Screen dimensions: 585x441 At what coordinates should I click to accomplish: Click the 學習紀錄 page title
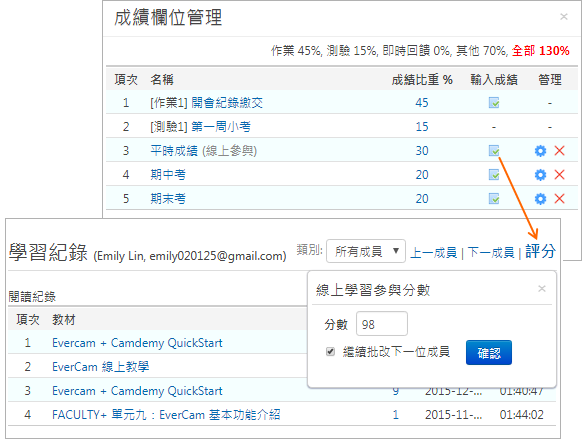[48, 252]
